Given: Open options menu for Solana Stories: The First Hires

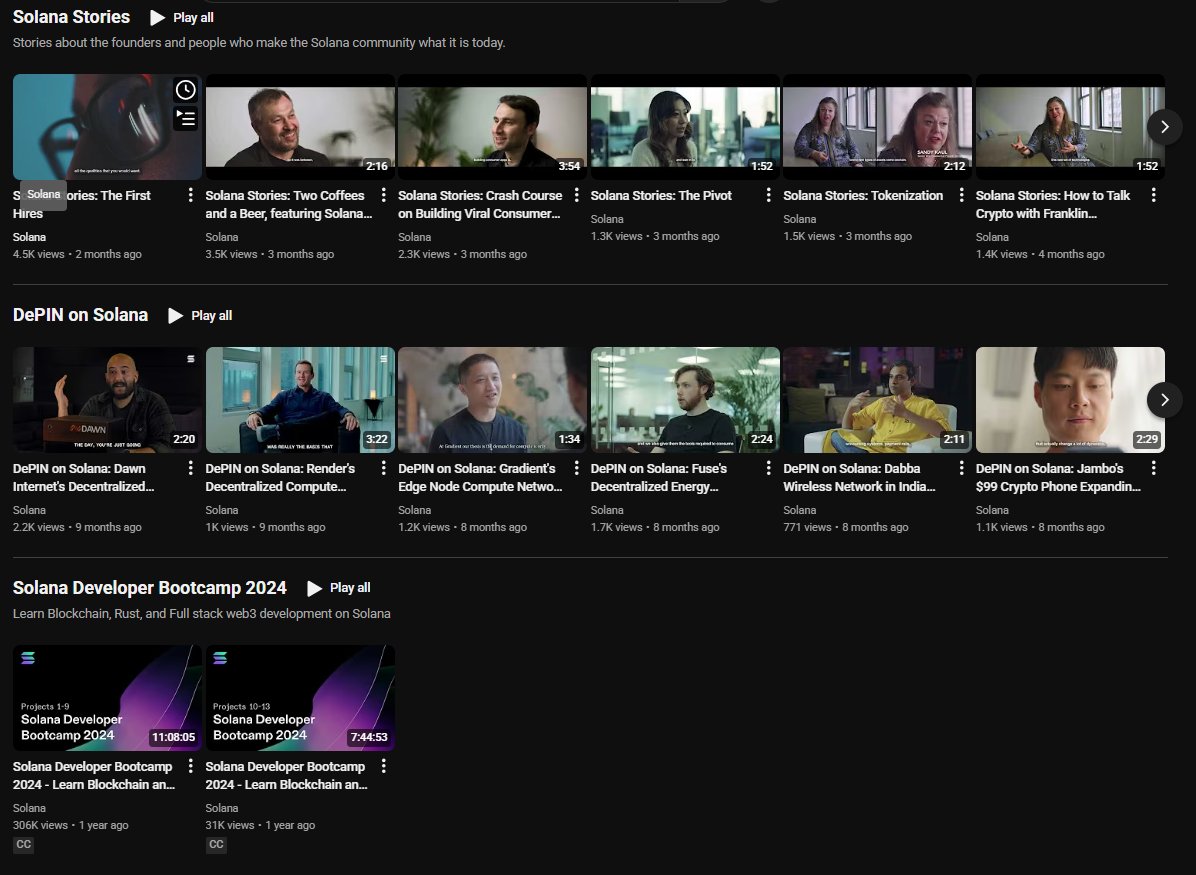Looking at the screenshot, I should point(191,195).
